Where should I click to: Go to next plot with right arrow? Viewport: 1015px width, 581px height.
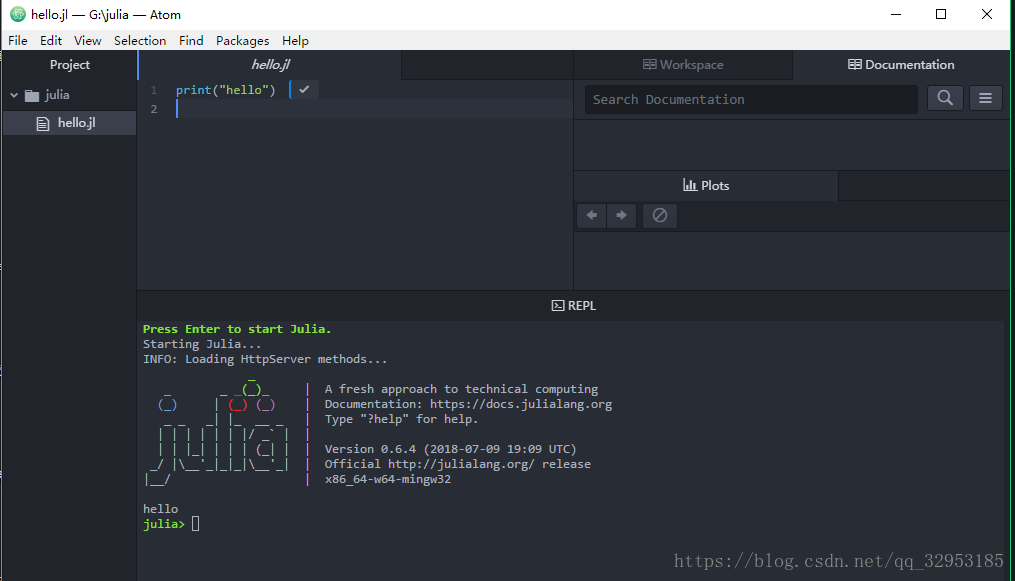[621, 215]
